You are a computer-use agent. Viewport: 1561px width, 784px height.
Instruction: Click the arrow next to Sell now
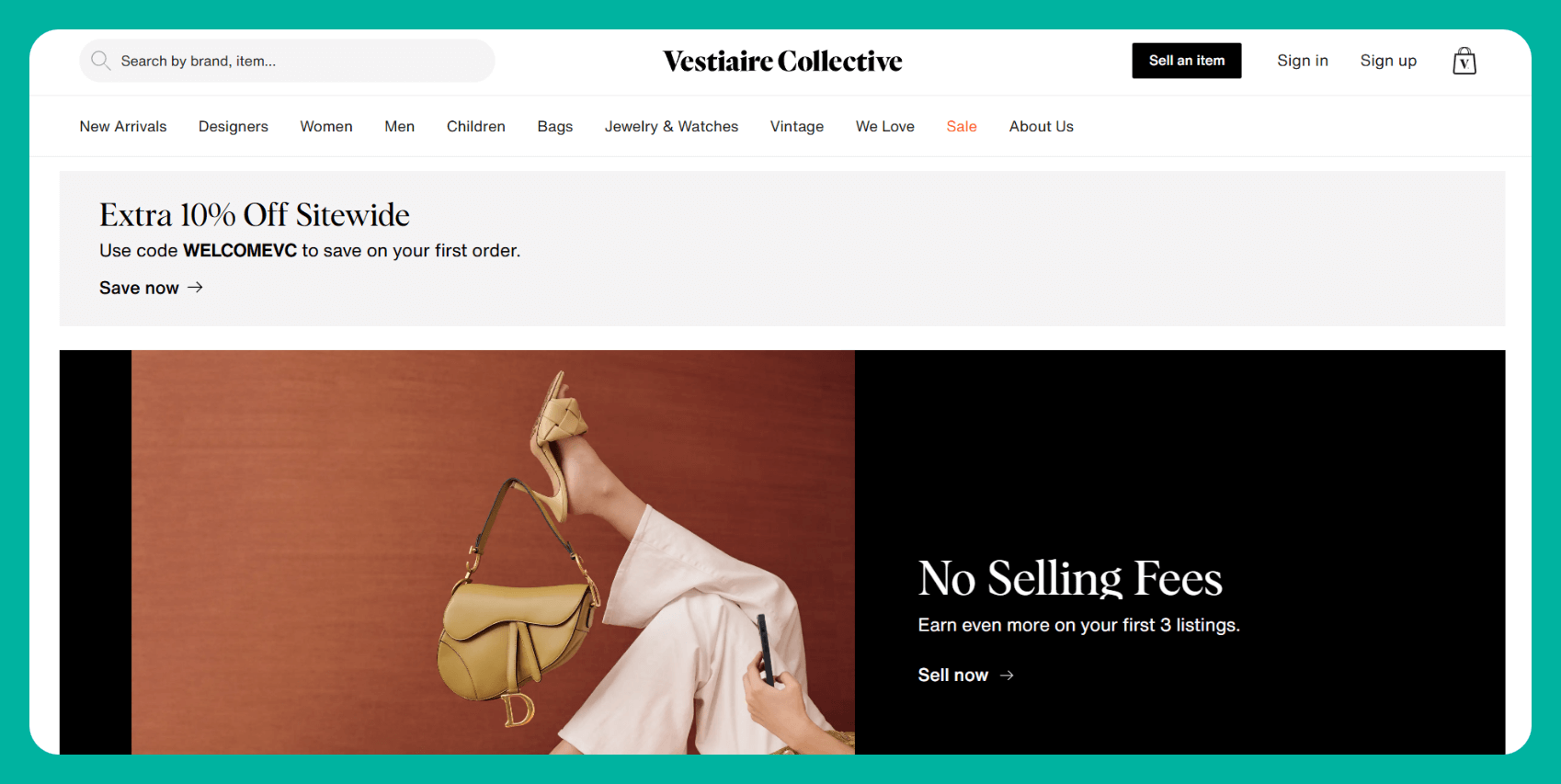1007,675
